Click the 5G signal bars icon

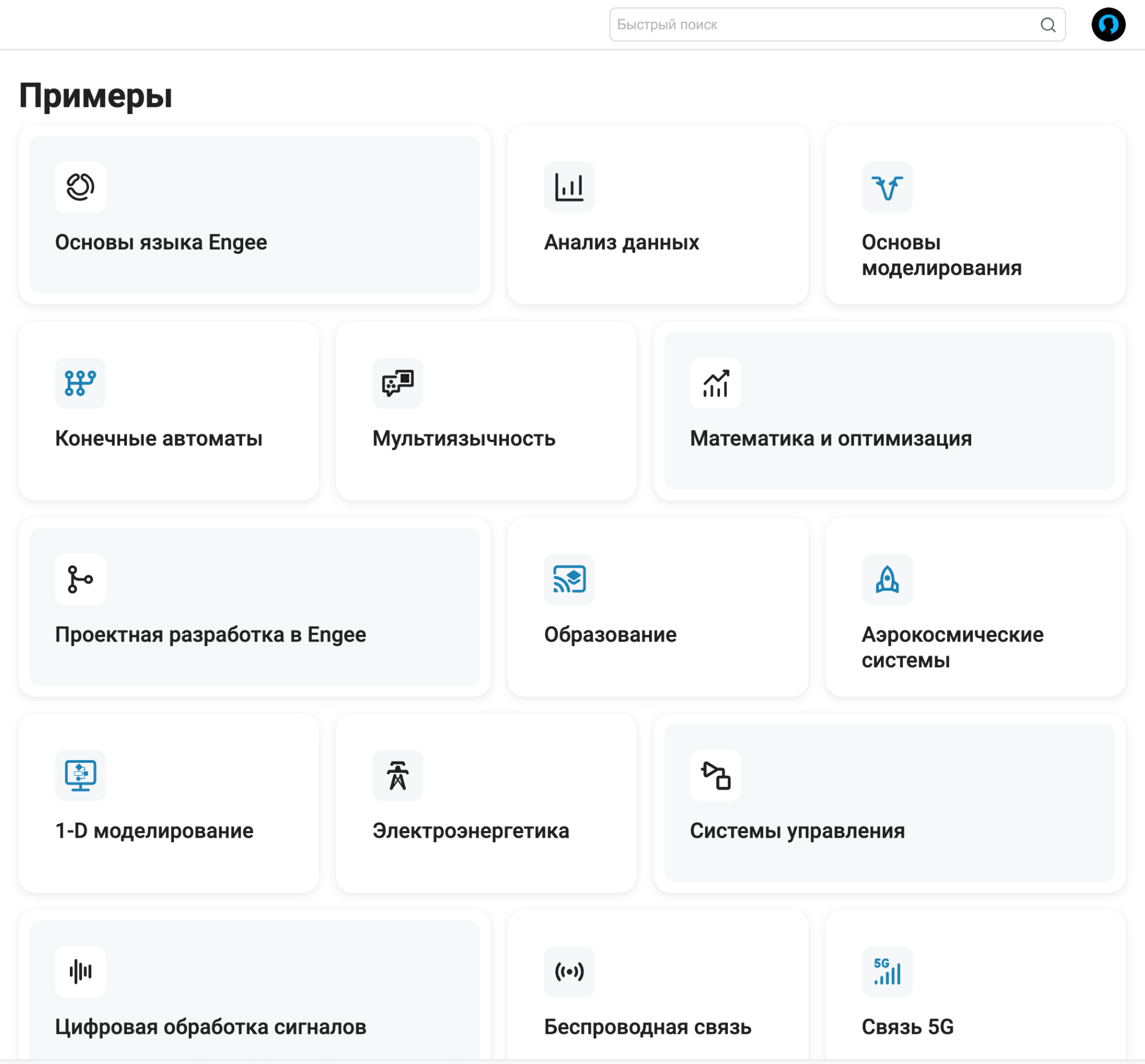click(887, 972)
